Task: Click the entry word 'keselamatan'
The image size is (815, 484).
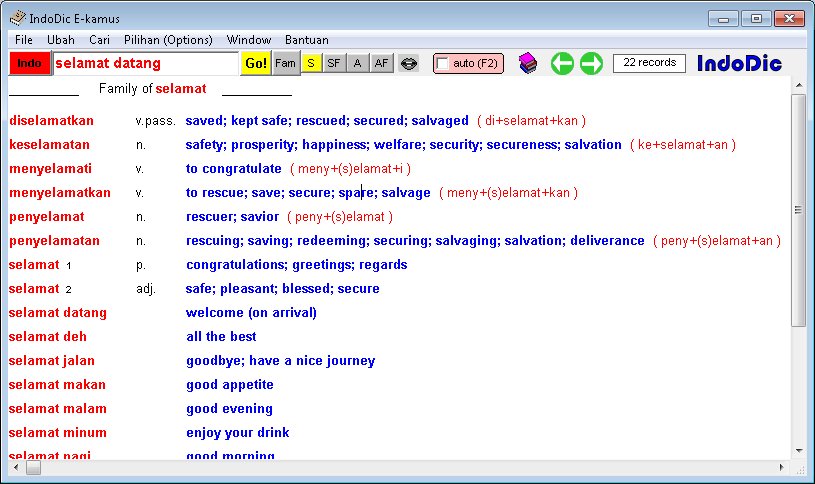Action: [x=49, y=145]
